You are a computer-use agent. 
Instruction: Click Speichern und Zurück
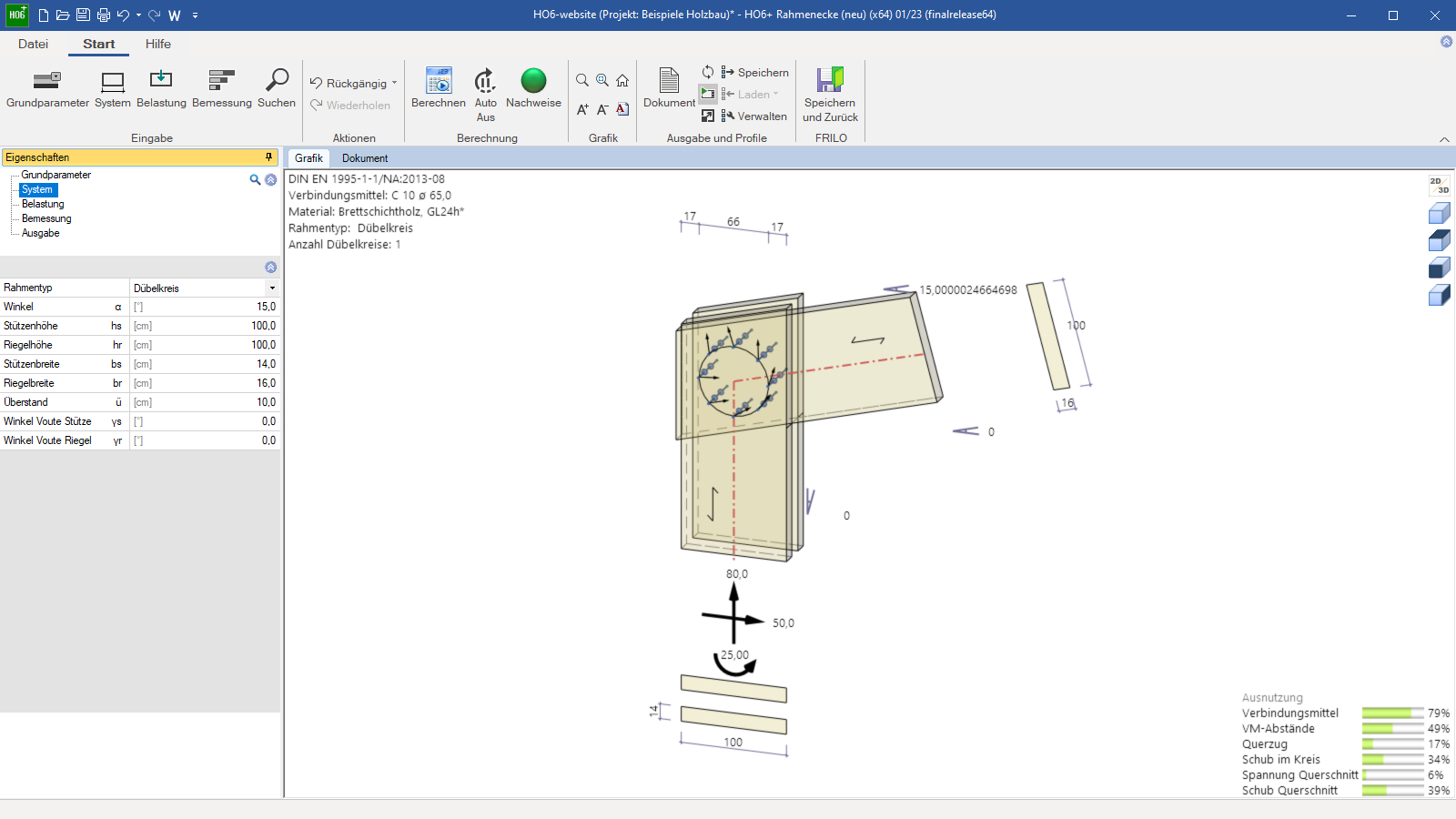point(830,95)
